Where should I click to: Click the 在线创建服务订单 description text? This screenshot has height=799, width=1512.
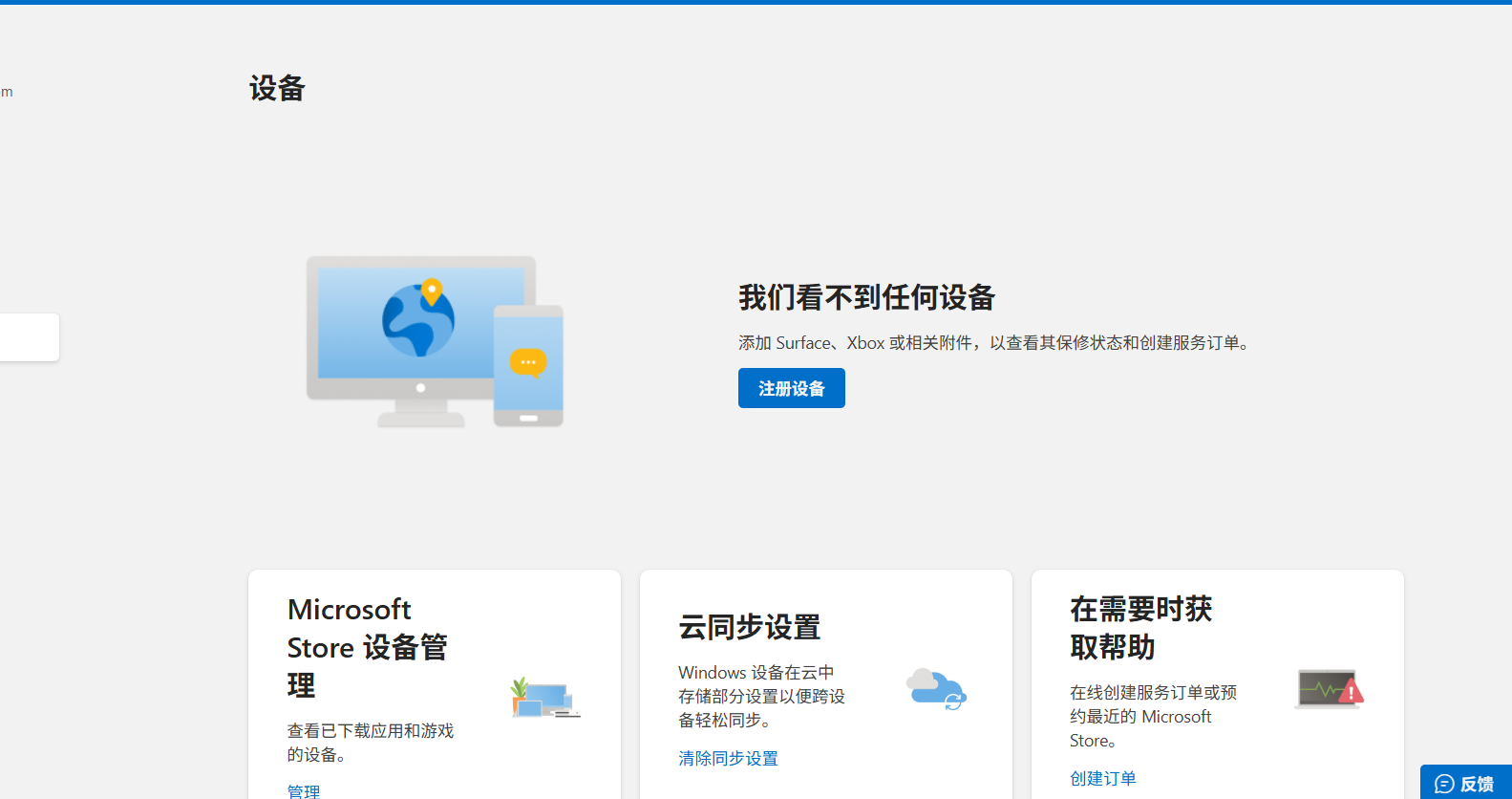(x=1153, y=716)
